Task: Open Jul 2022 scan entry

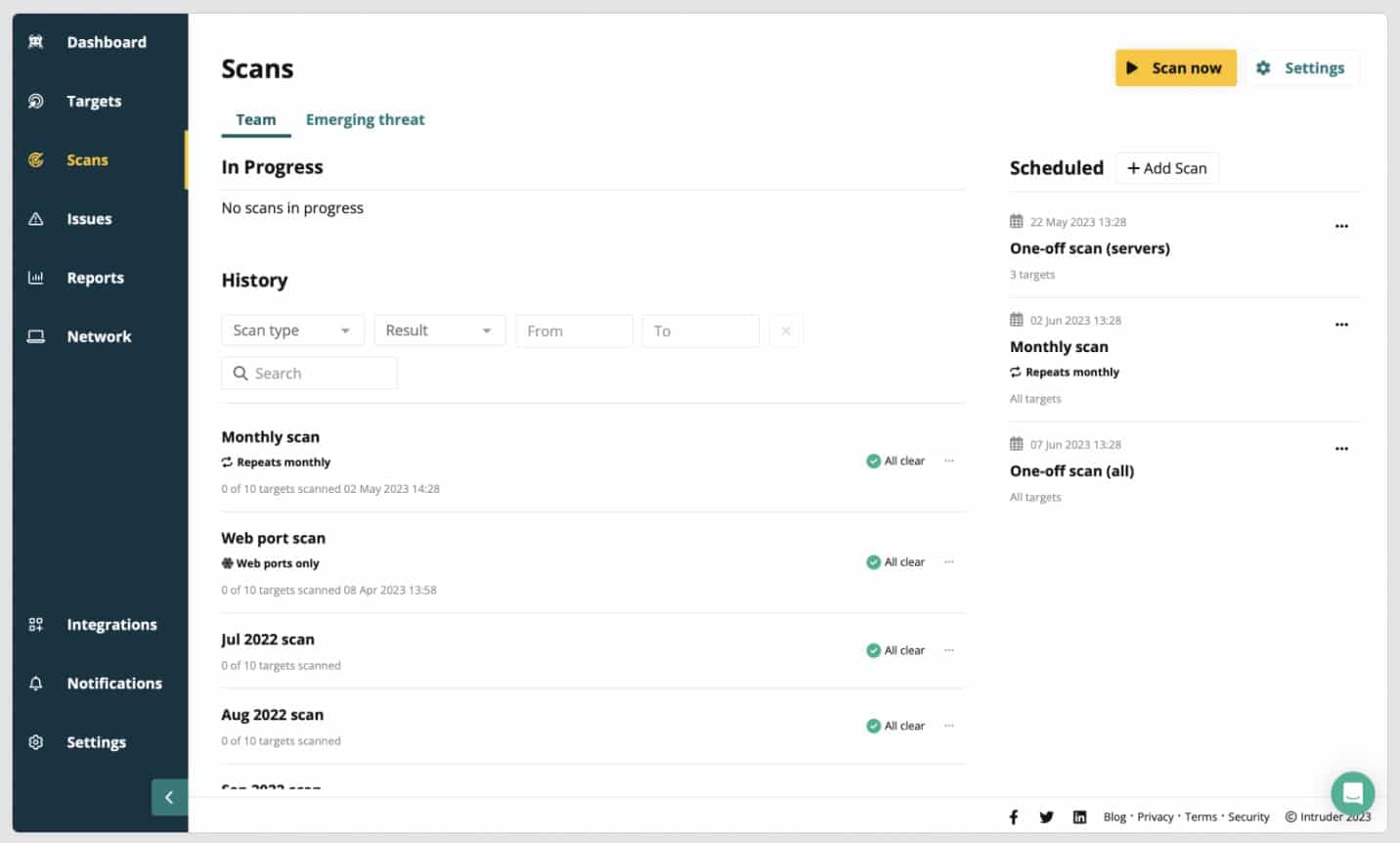Action: click(x=268, y=639)
